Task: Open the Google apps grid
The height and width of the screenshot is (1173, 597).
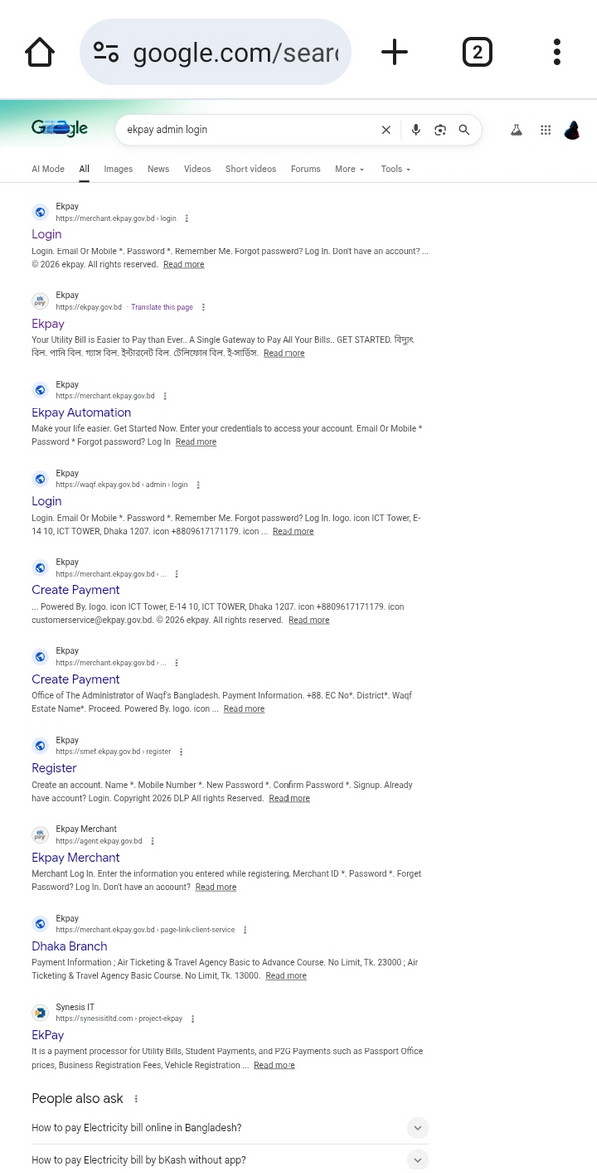Action: click(545, 130)
